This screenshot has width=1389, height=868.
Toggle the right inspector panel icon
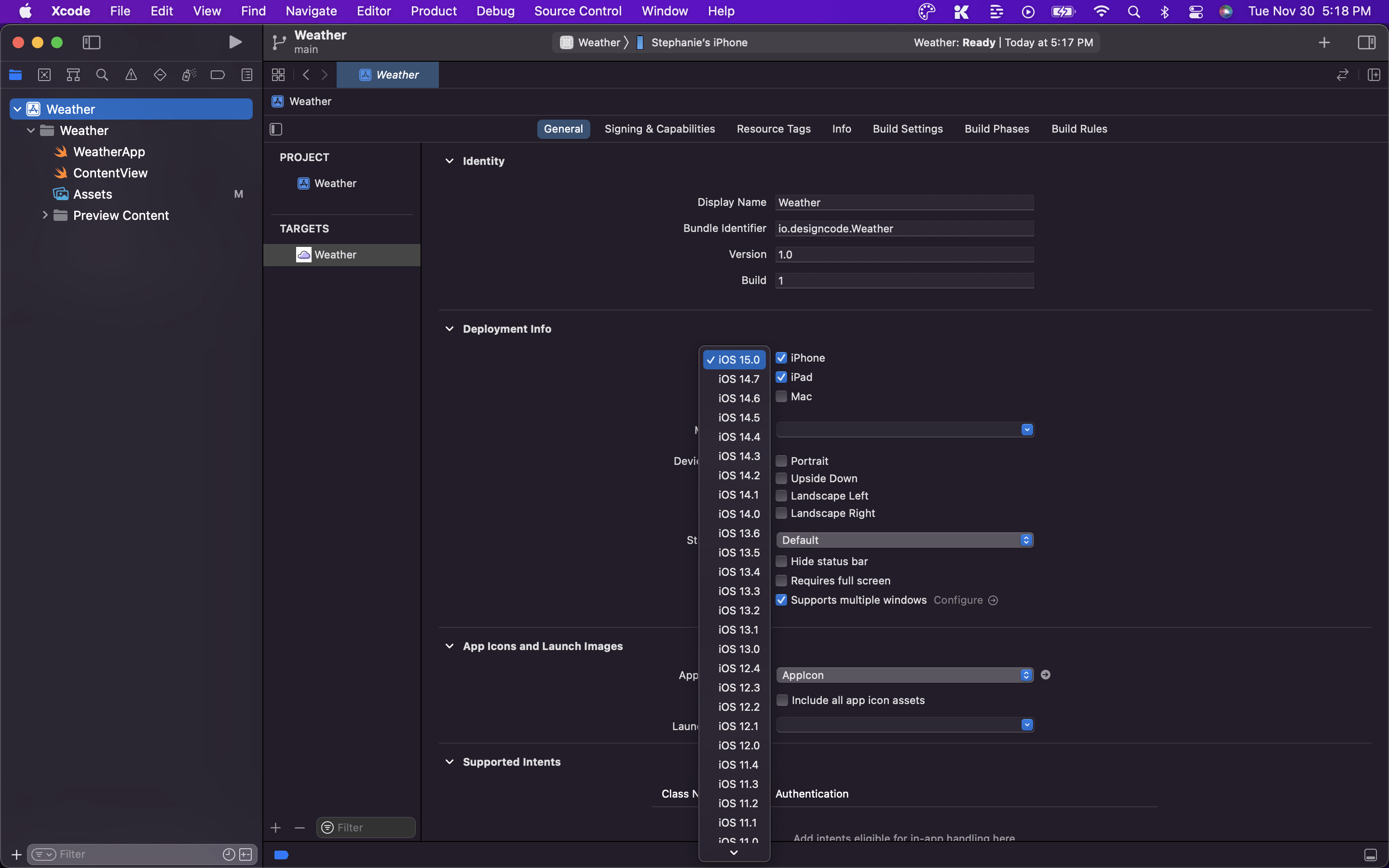pos(1366,42)
